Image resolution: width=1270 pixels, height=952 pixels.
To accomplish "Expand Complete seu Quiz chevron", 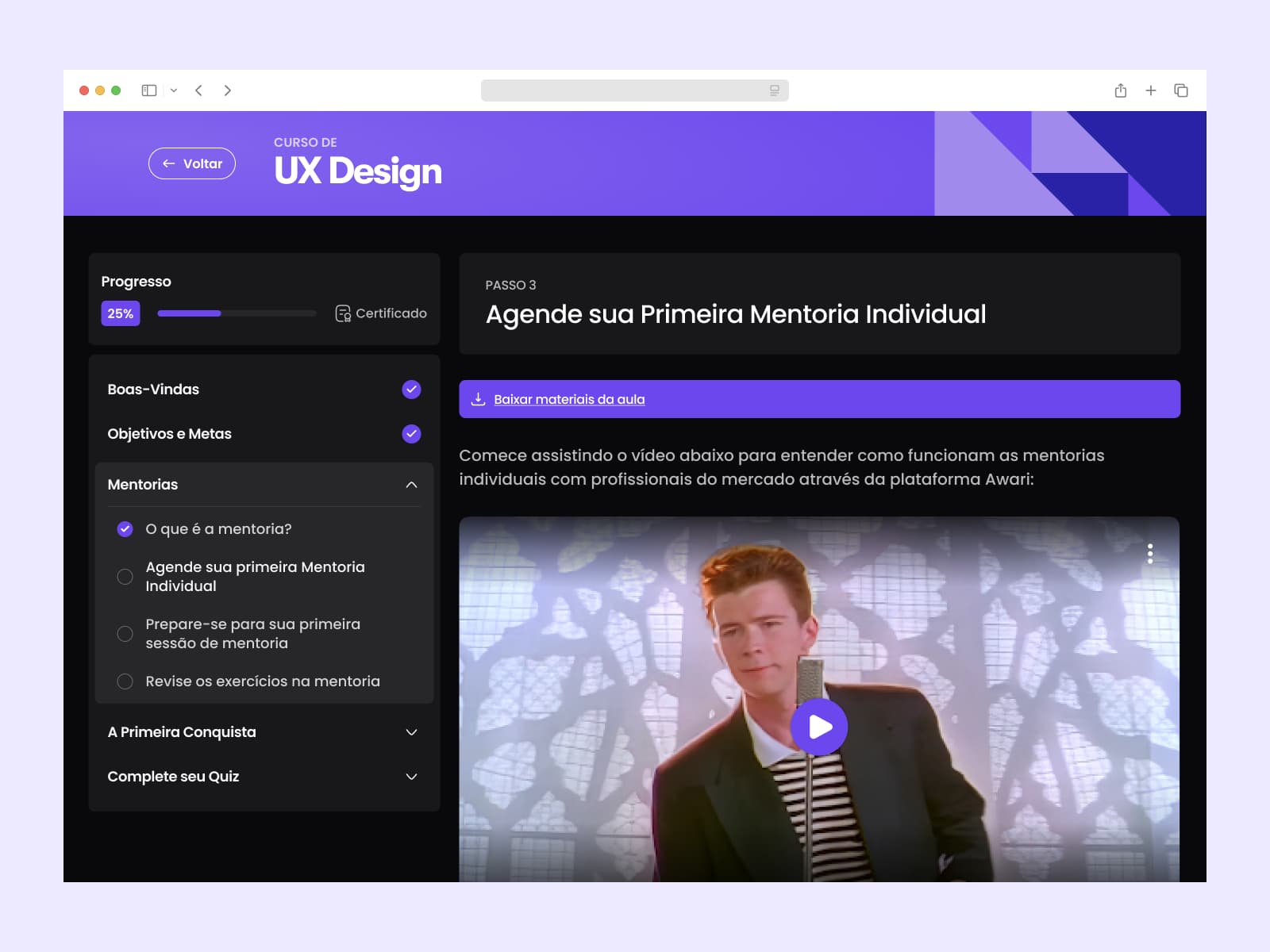I will tap(411, 777).
